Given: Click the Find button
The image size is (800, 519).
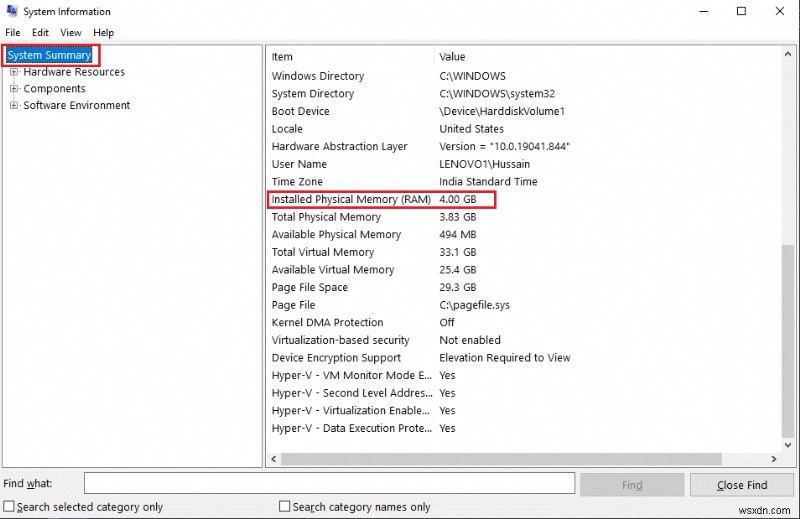Looking at the screenshot, I should point(632,485).
